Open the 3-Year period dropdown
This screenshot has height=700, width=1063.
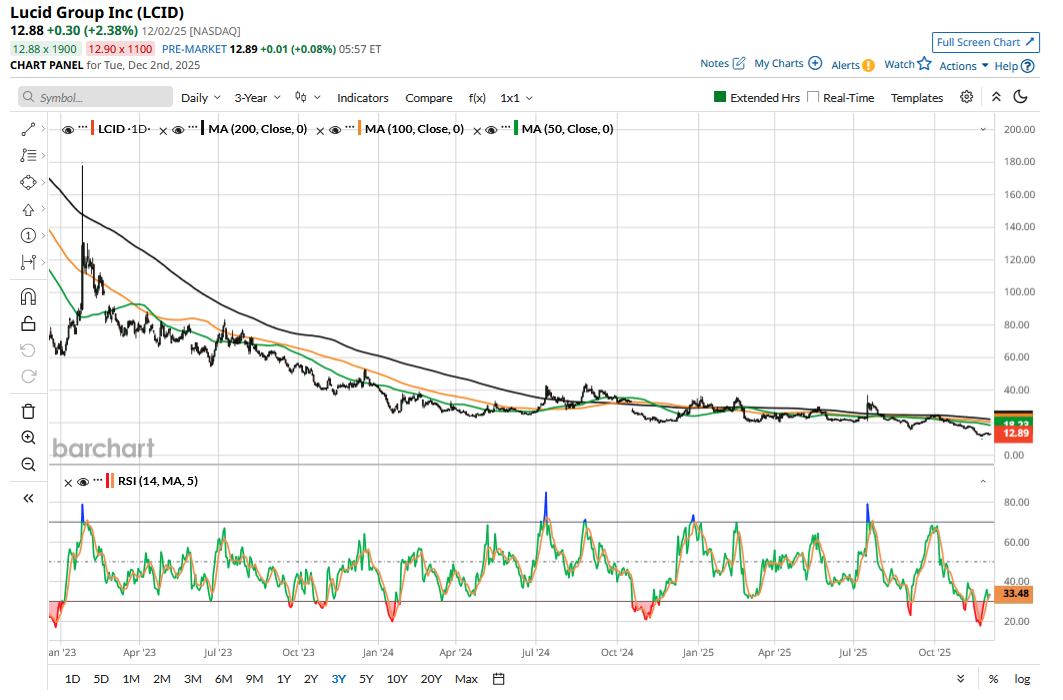[x=258, y=98]
